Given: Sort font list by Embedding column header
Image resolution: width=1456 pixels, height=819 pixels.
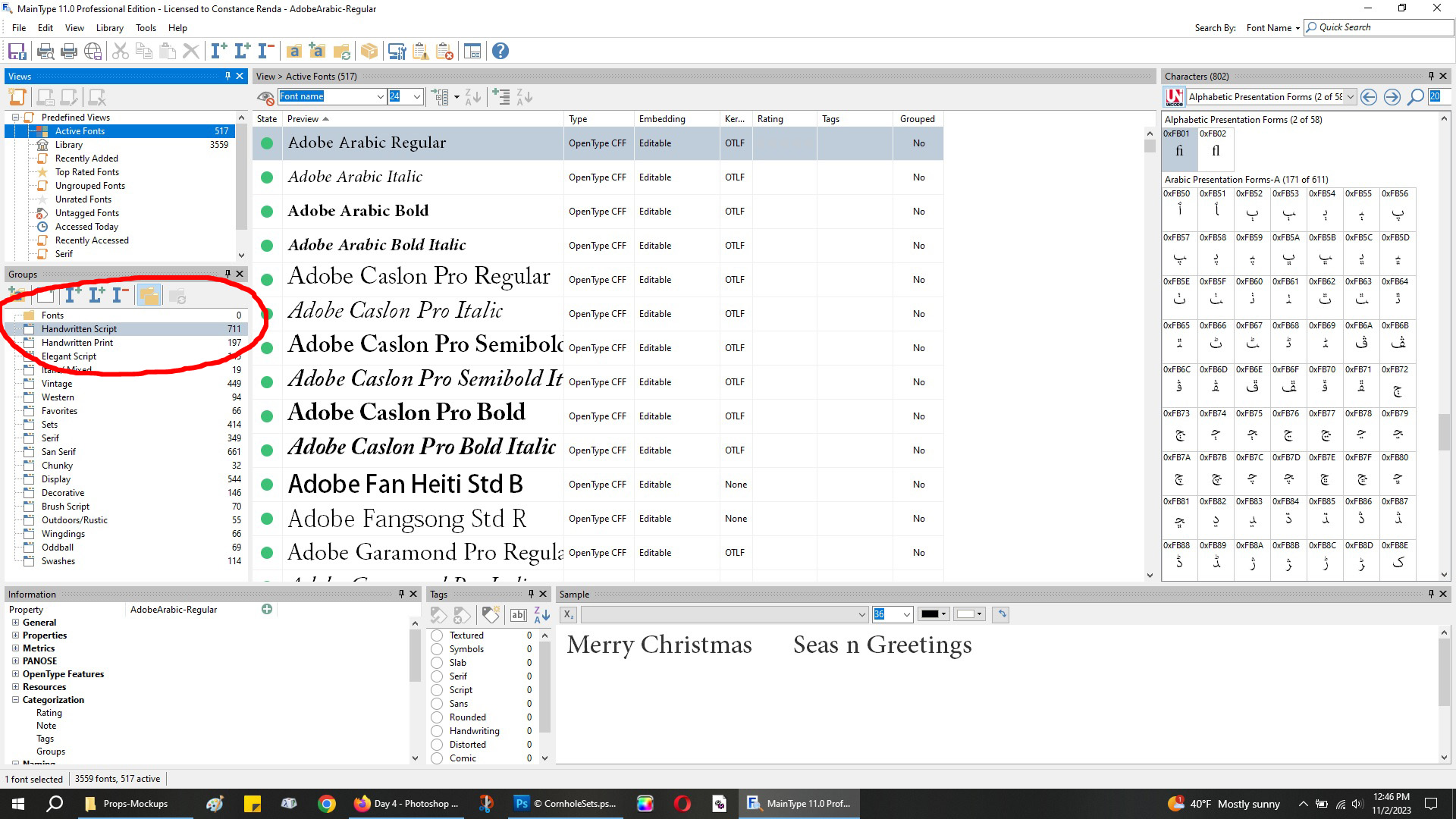Looking at the screenshot, I should click(676, 119).
